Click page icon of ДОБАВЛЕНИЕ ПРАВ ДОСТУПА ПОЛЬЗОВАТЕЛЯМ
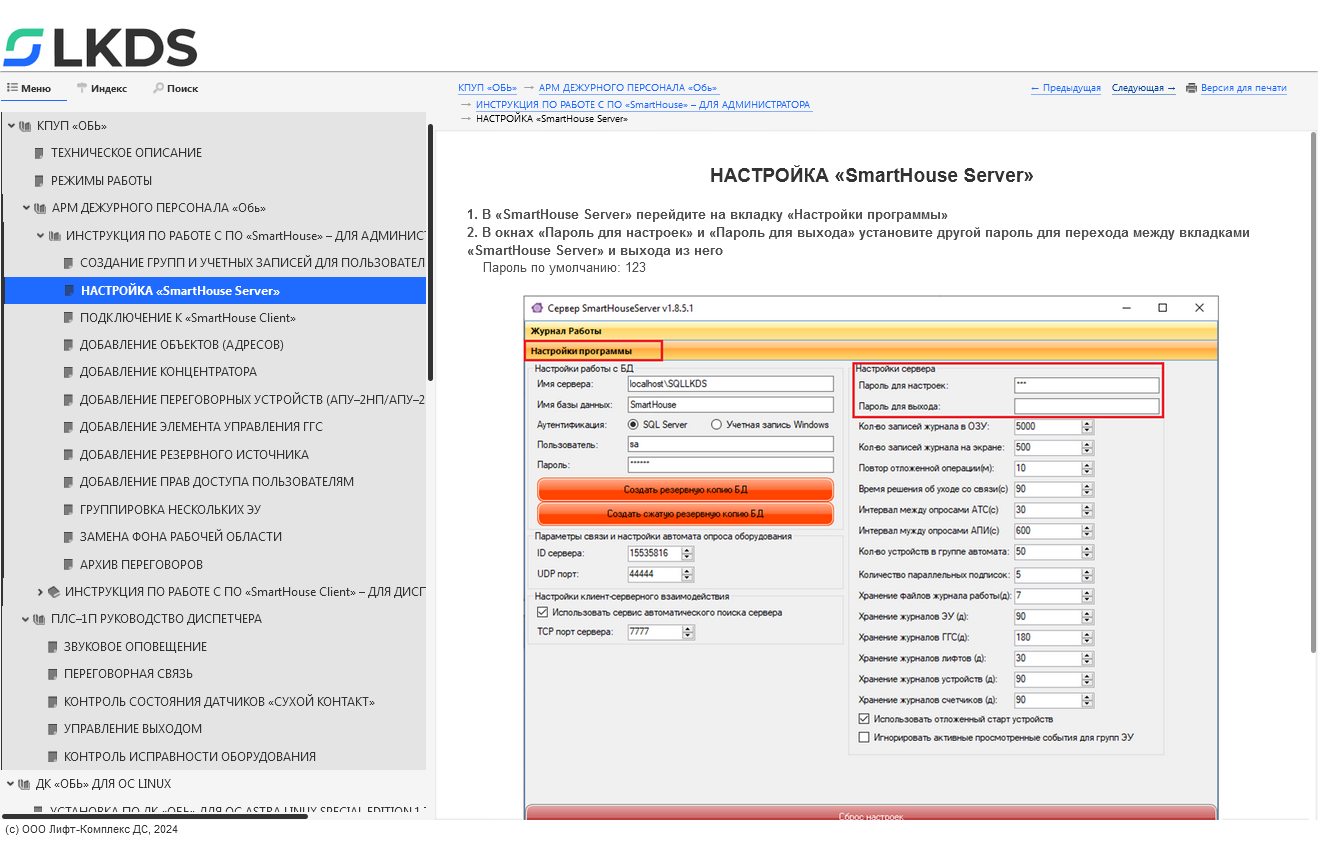Screen dimensions: 1318x843 point(69,482)
